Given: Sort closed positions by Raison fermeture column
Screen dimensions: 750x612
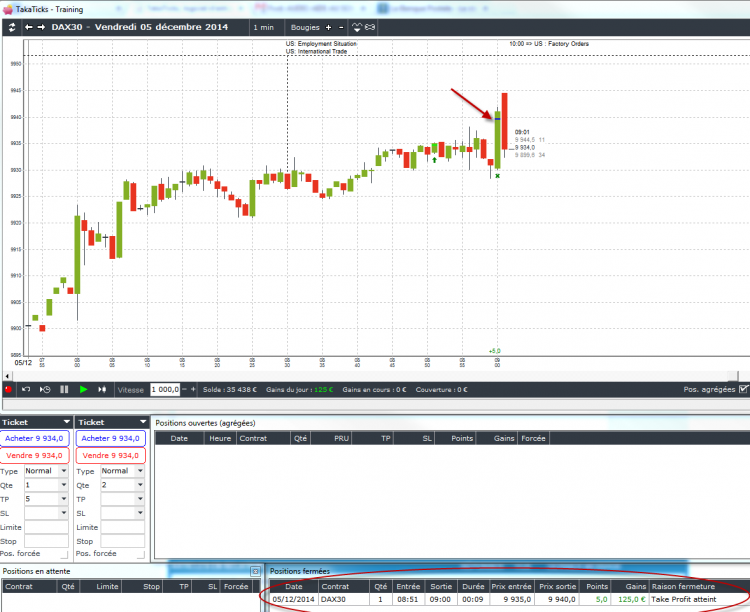Looking at the screenshot, I should [699, 587].
